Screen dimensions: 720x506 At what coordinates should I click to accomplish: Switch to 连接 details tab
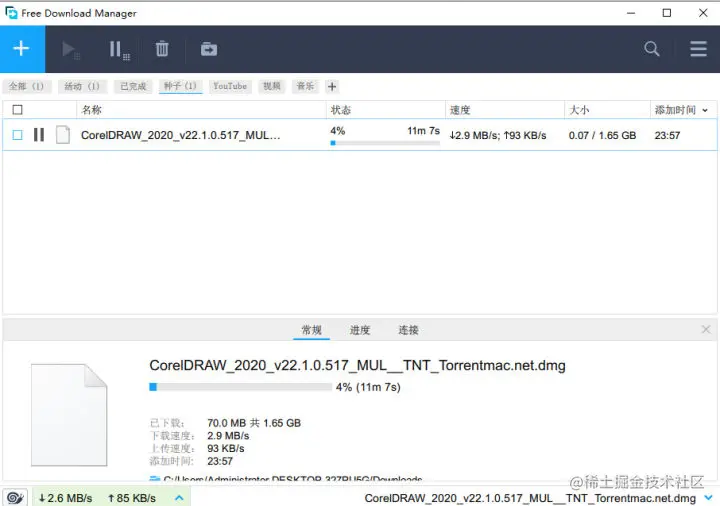click(x=408, y=330)
